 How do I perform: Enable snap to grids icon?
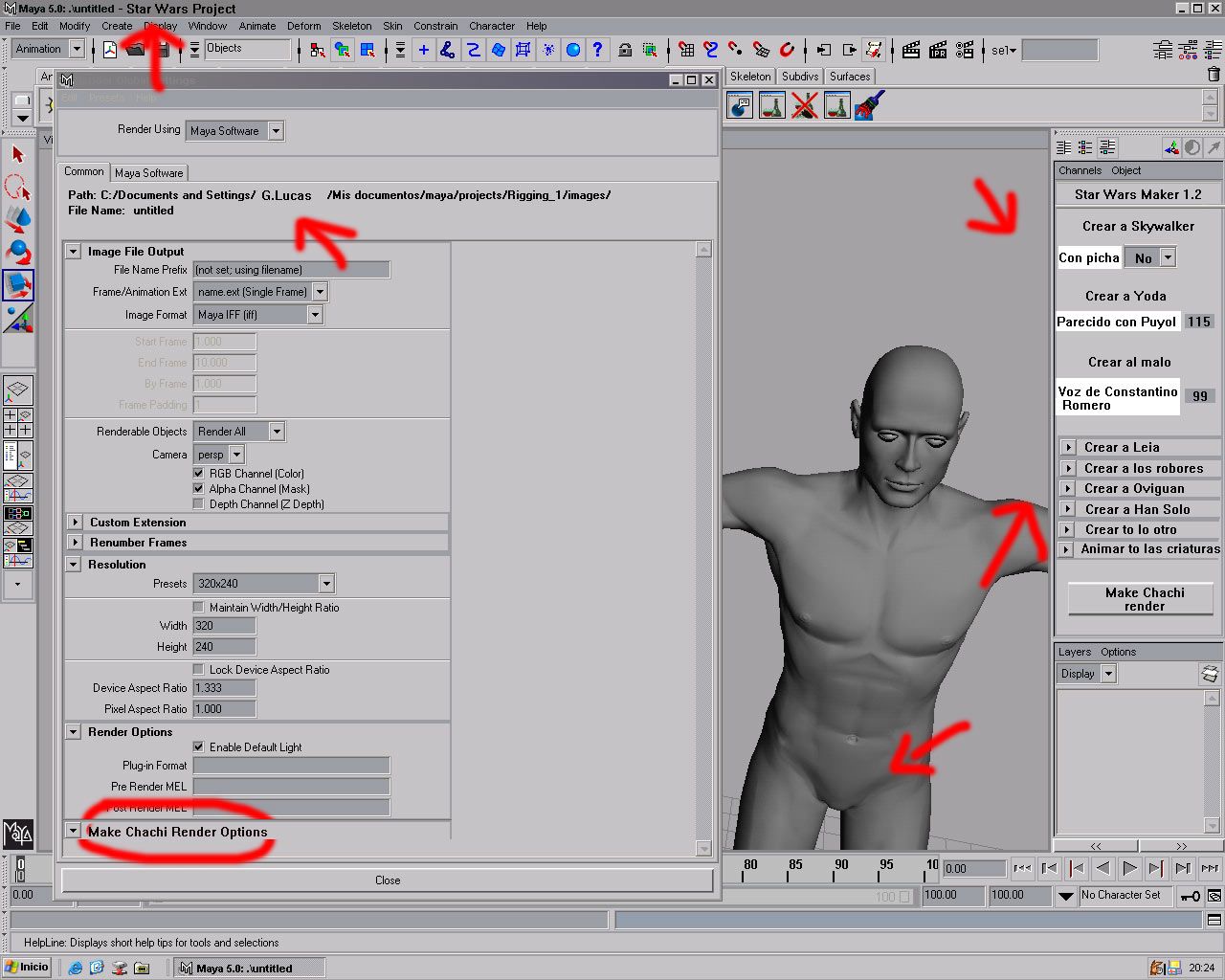686,50
